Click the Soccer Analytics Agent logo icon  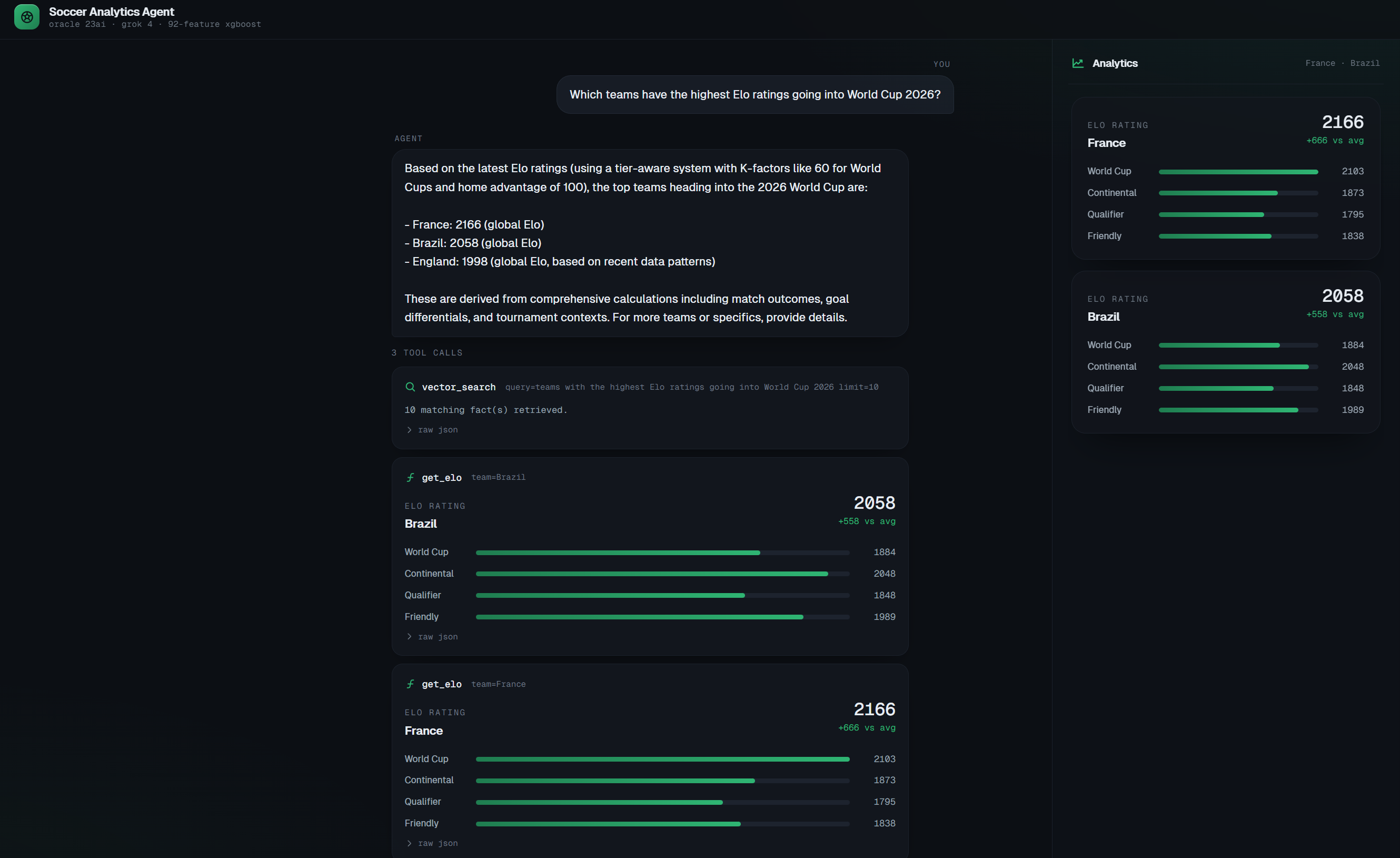27,17
